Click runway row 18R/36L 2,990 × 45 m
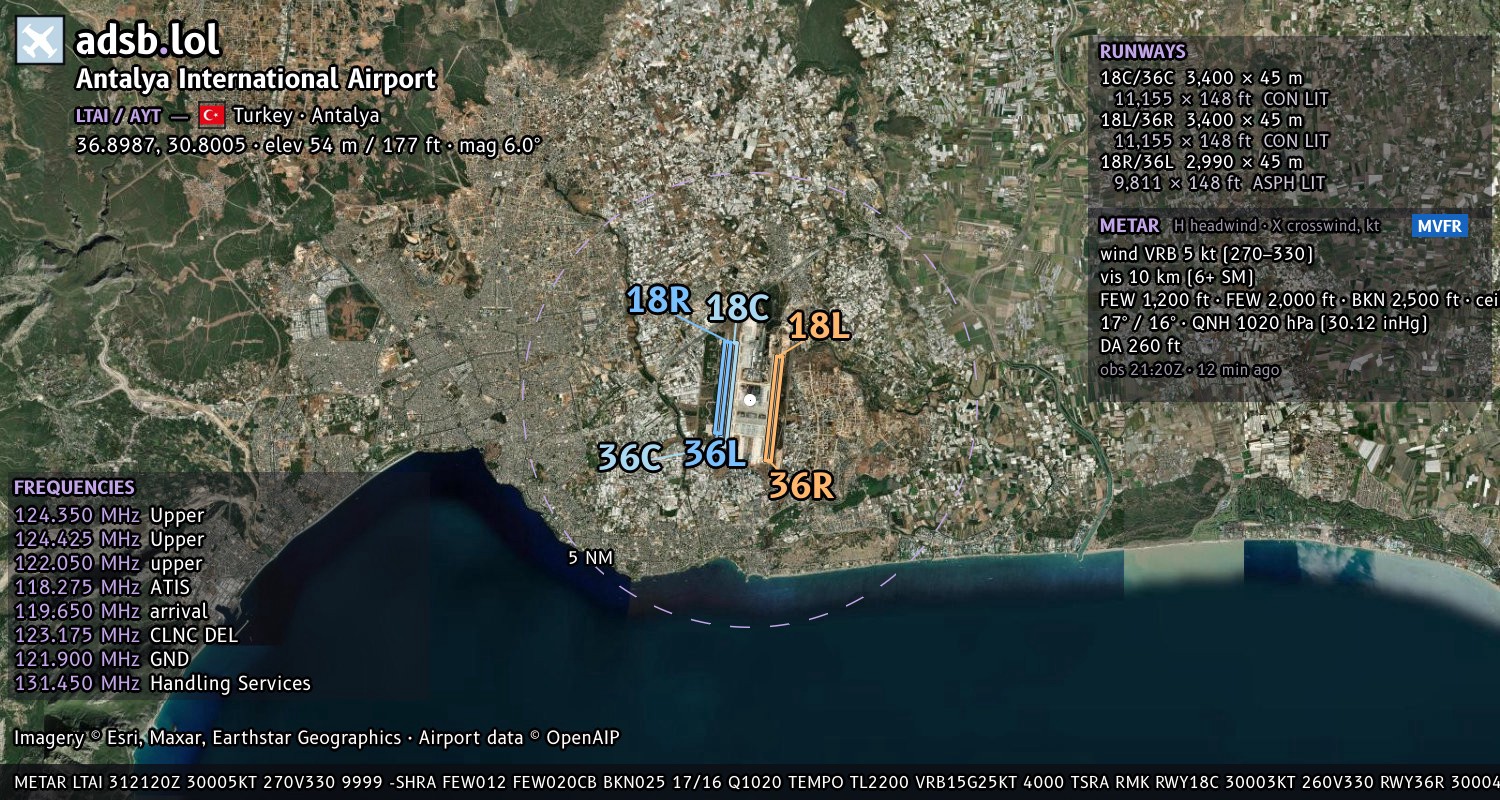Viewport: 1500px width, 800px height. pos(1201,162)
